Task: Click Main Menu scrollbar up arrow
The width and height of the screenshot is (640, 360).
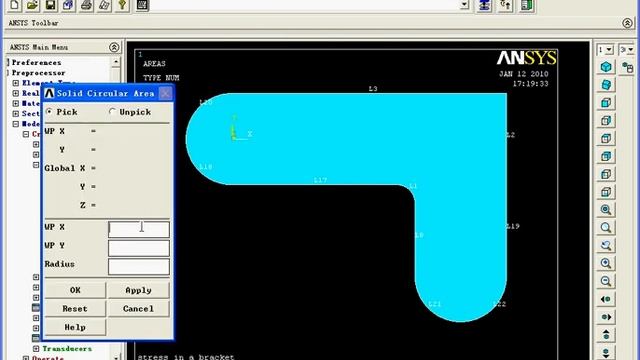Action: (116, 62)
